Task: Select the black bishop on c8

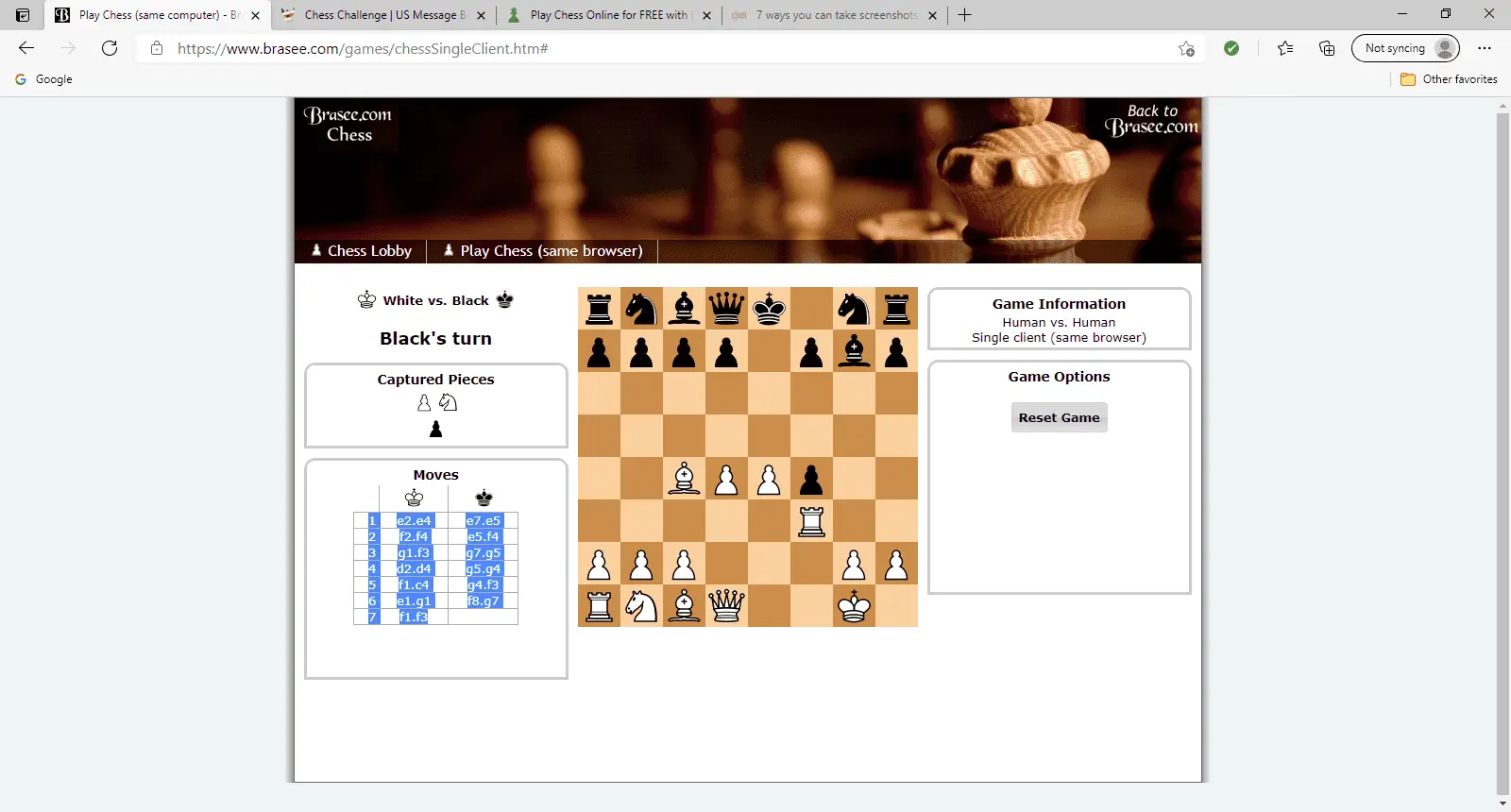Action: click(x=684, y=309)
